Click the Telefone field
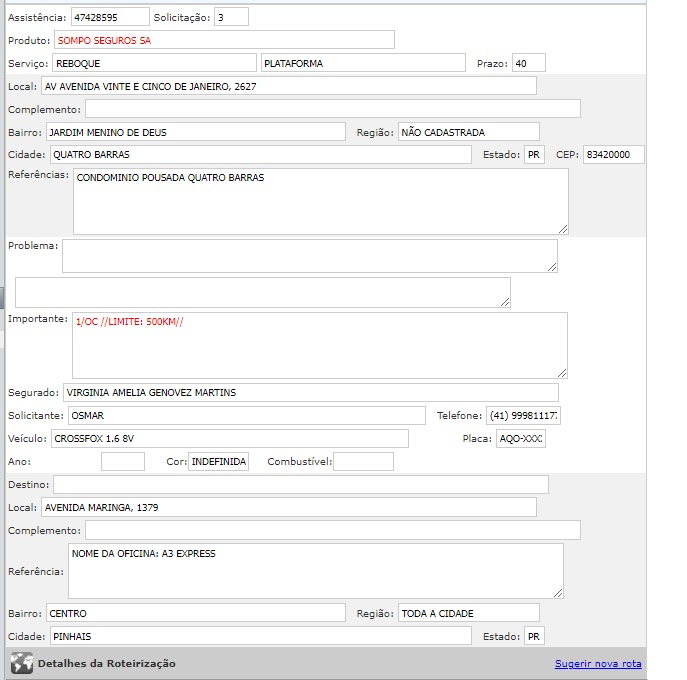 point(523,415)
